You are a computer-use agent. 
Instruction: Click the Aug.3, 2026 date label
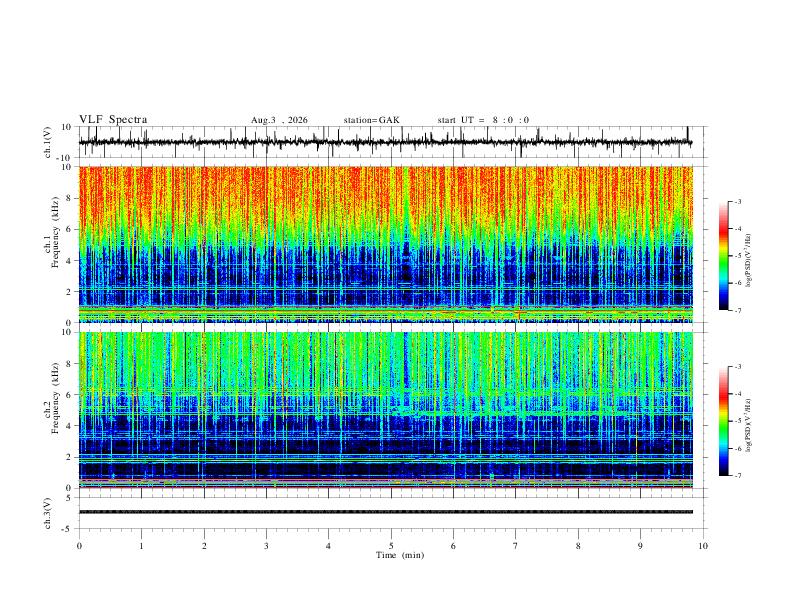(279, 120)
